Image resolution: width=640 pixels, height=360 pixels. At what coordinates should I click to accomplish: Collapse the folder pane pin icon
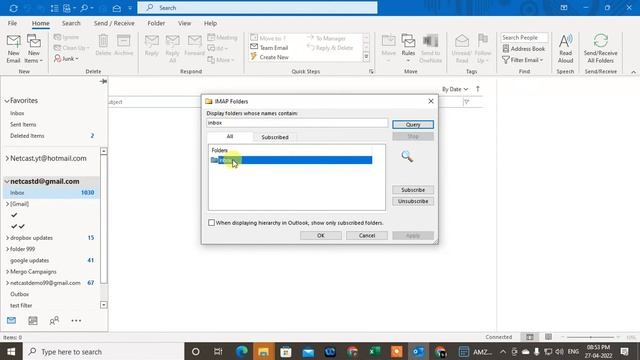point(103,81)
